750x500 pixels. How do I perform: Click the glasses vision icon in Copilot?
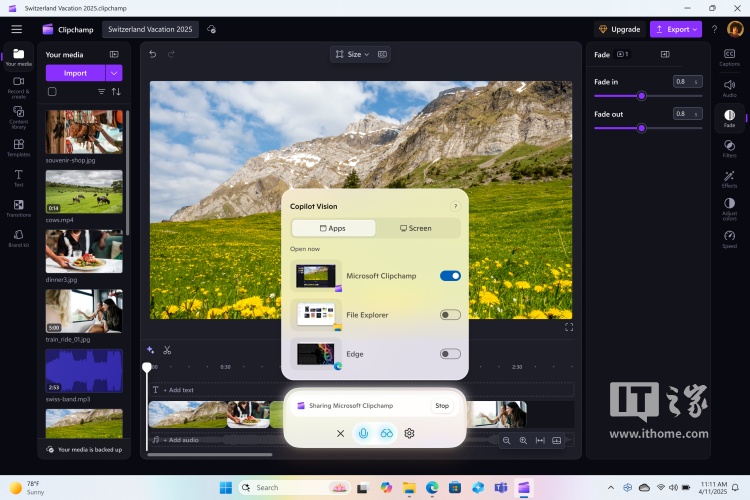[x=386, y=433]
